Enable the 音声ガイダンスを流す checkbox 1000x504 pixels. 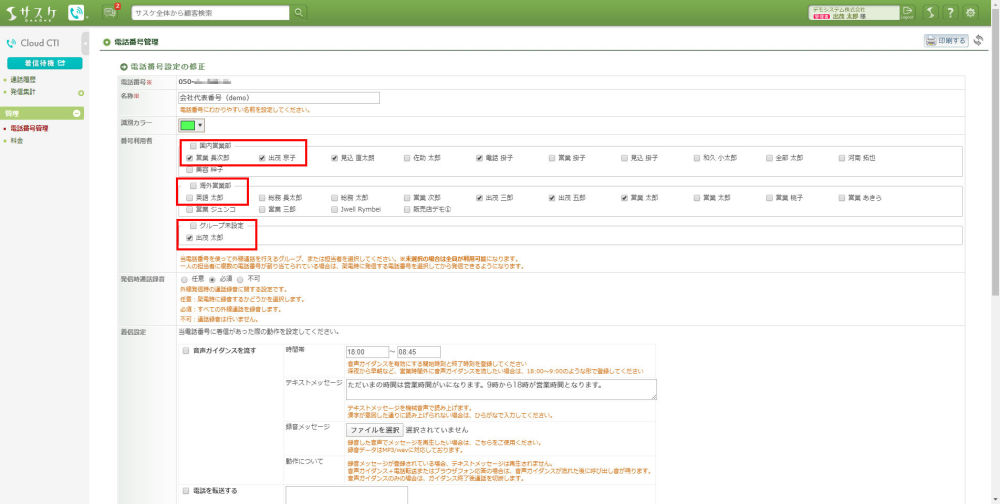pyautogui.click(x=186, y=351)
